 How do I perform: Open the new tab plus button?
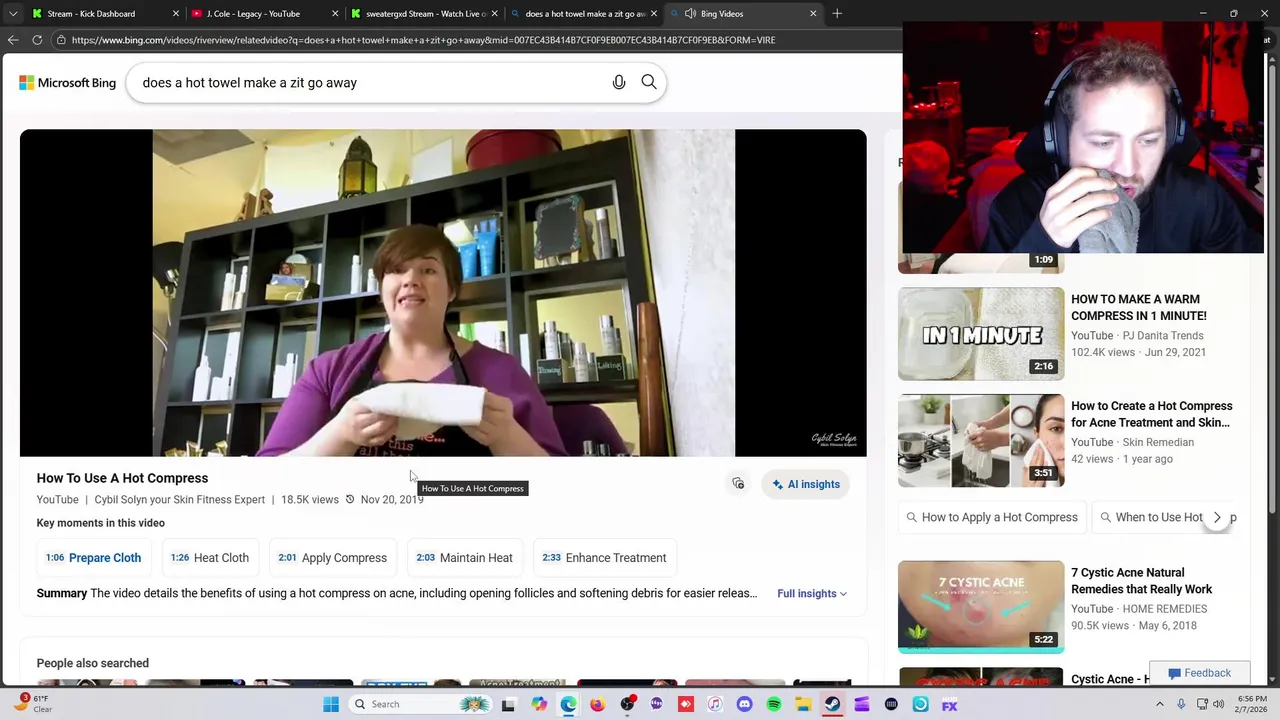click(837, 14)
